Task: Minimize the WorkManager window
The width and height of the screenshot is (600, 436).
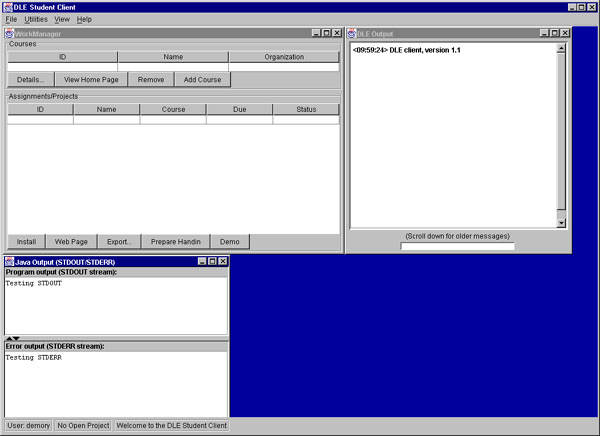Action: [x=316, y=33]
